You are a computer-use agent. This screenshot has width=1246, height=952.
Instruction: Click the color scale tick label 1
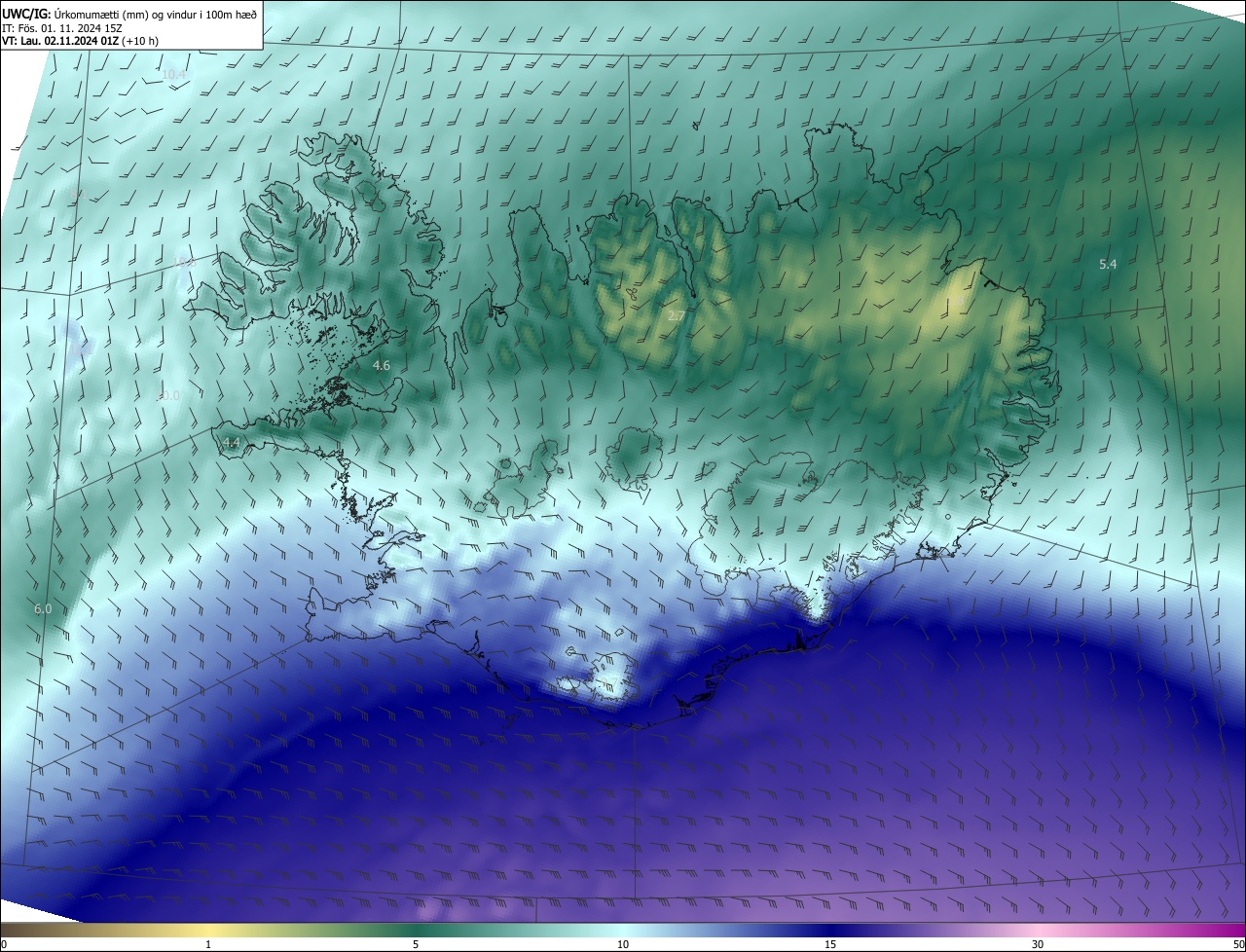tap(208, 945)
